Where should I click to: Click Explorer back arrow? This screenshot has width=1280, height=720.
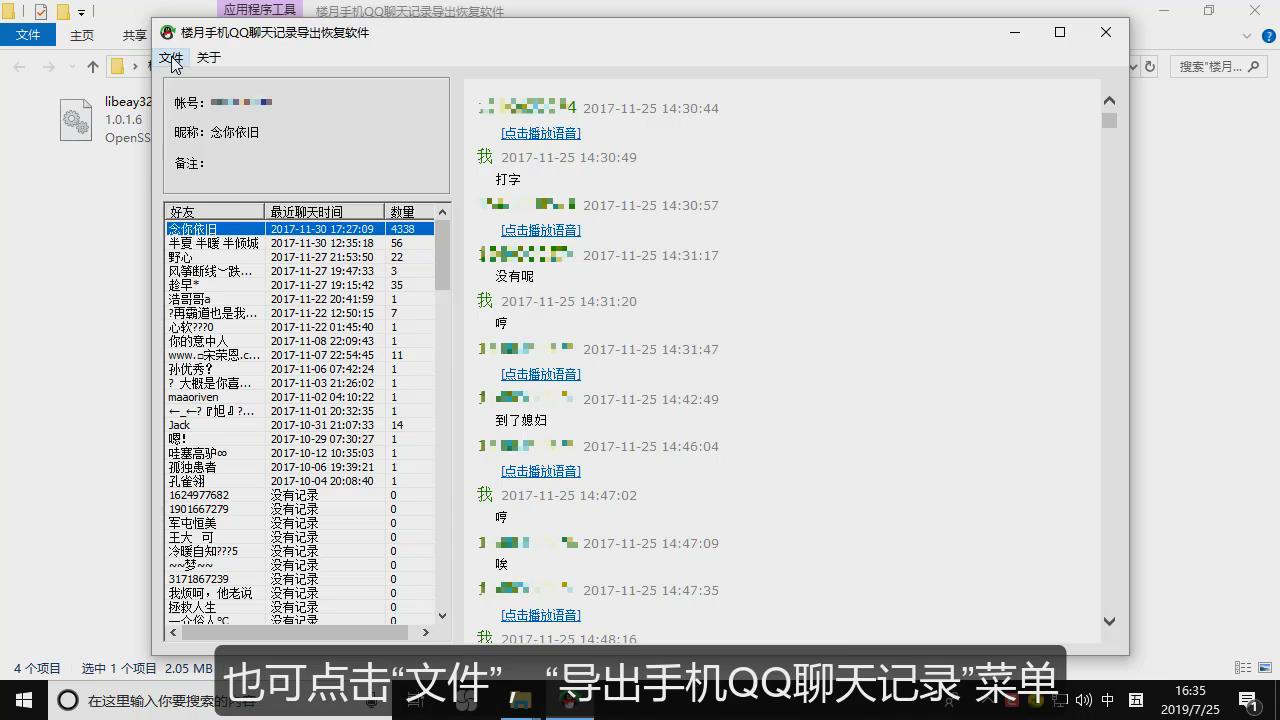(19, 67)
